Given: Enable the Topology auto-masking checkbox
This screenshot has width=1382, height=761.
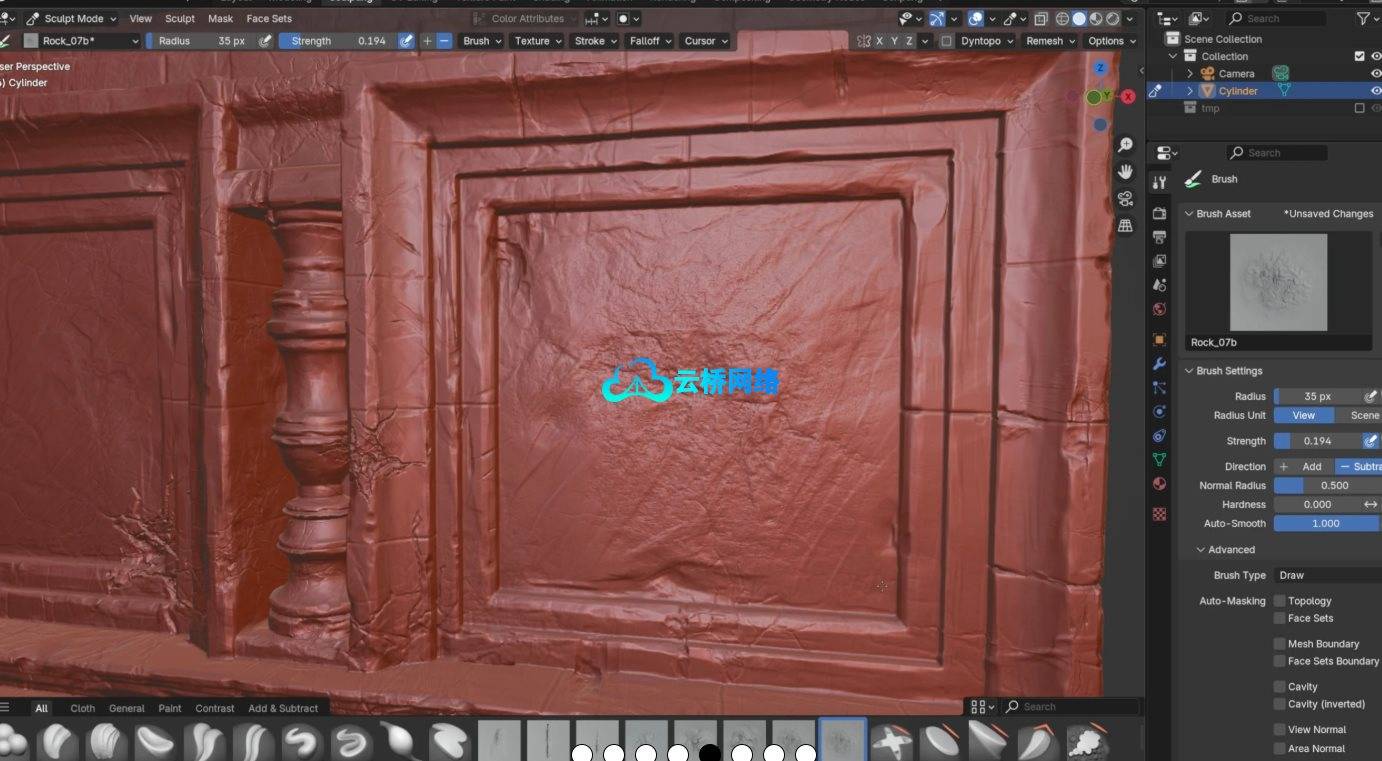Looking at the screenshot, I should (x=1279, y=601).
